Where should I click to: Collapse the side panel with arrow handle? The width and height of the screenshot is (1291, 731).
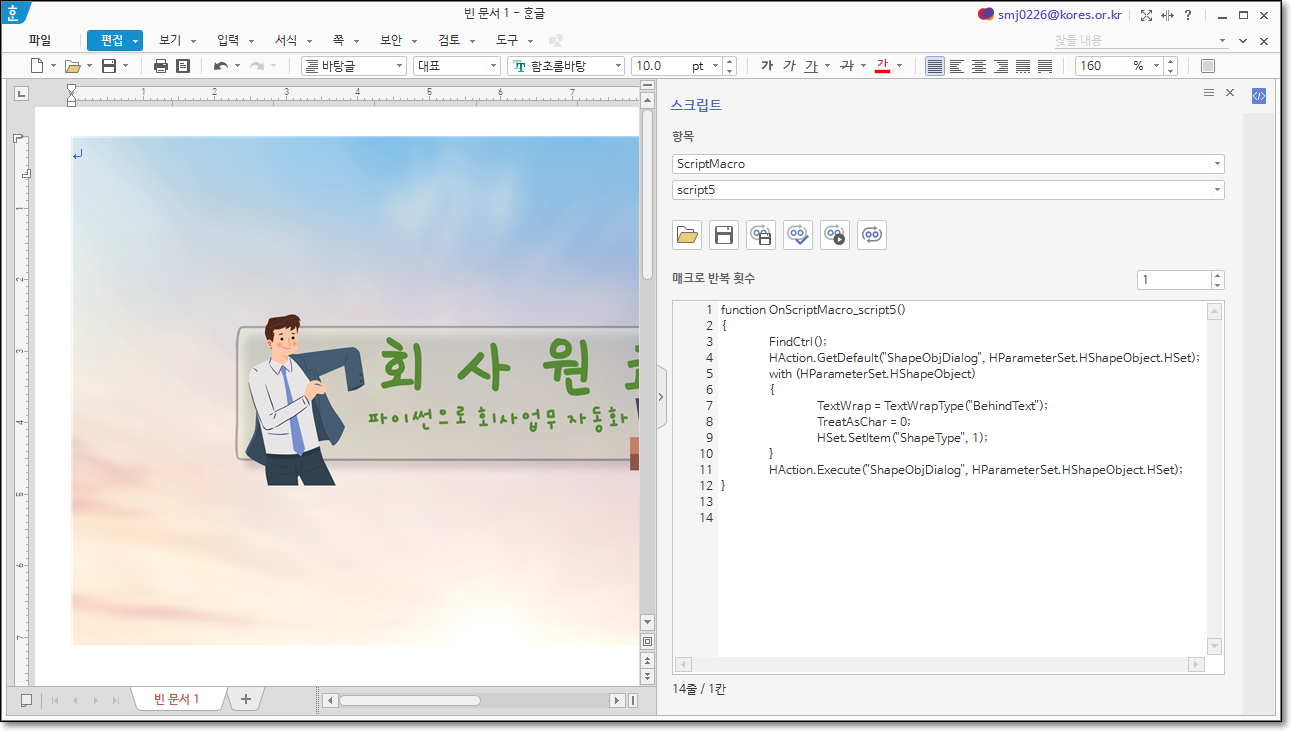(x=661, y=397)
